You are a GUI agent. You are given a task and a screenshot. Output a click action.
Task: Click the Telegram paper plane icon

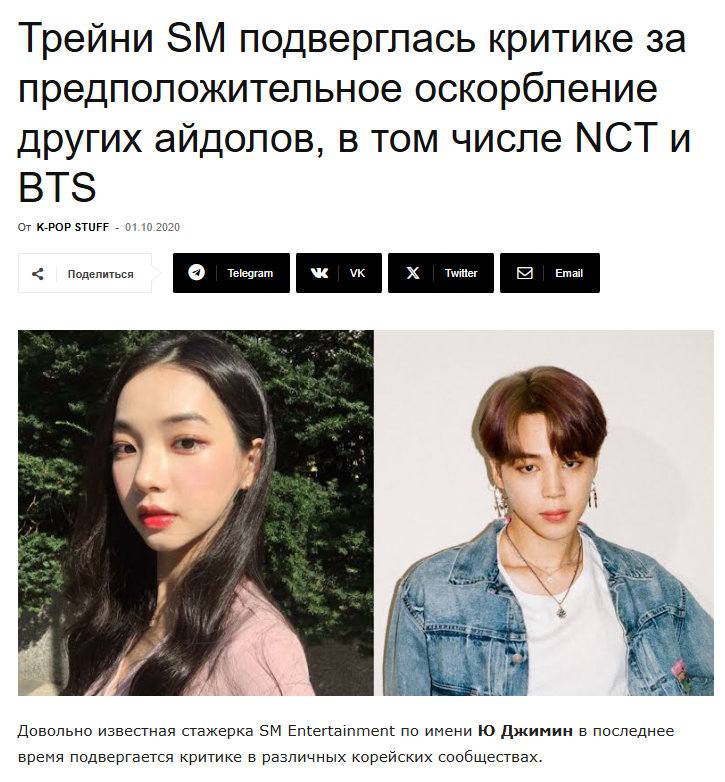[196, 272]
